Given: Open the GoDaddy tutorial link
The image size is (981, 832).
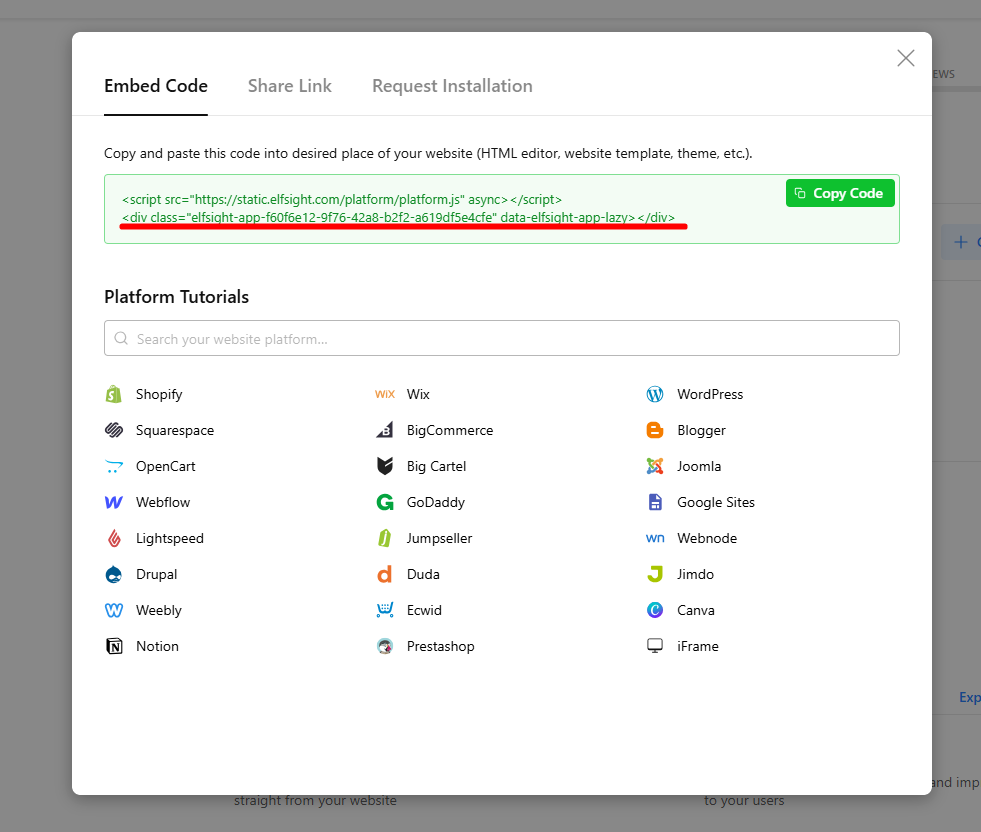Looking at the screenshot, I should [435, 502].
